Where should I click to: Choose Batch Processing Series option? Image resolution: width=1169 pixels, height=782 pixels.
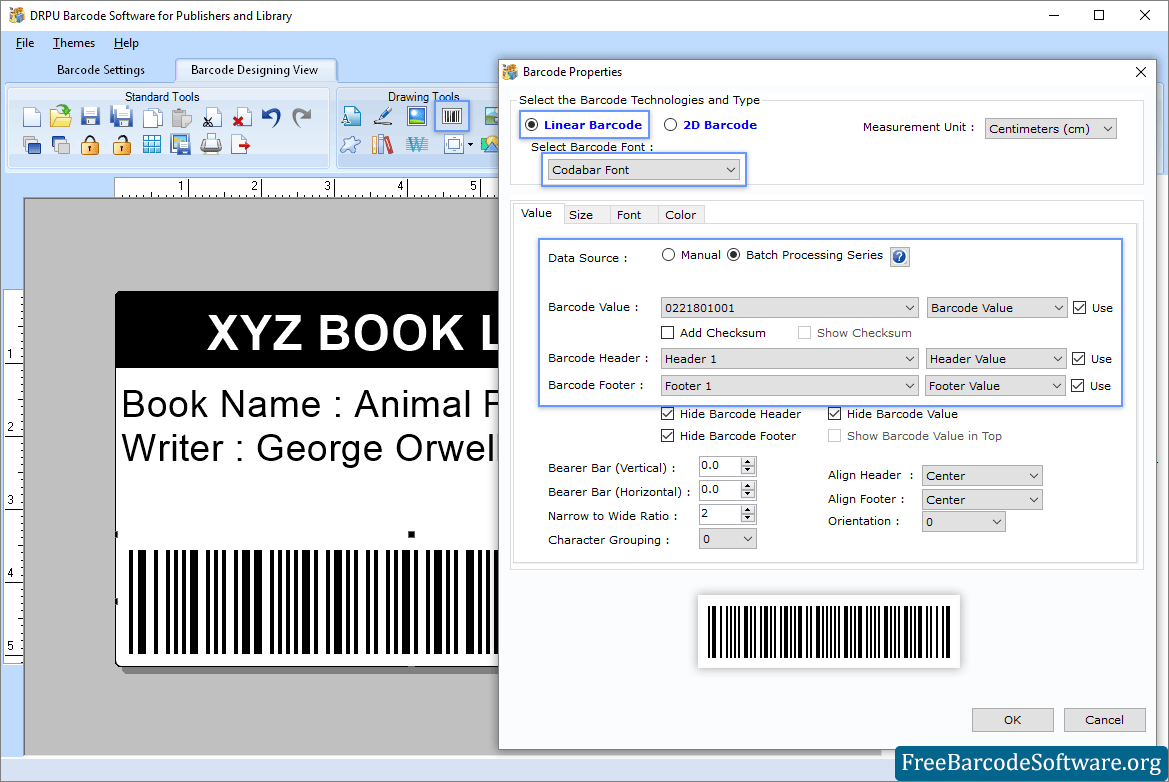[734, 255]
